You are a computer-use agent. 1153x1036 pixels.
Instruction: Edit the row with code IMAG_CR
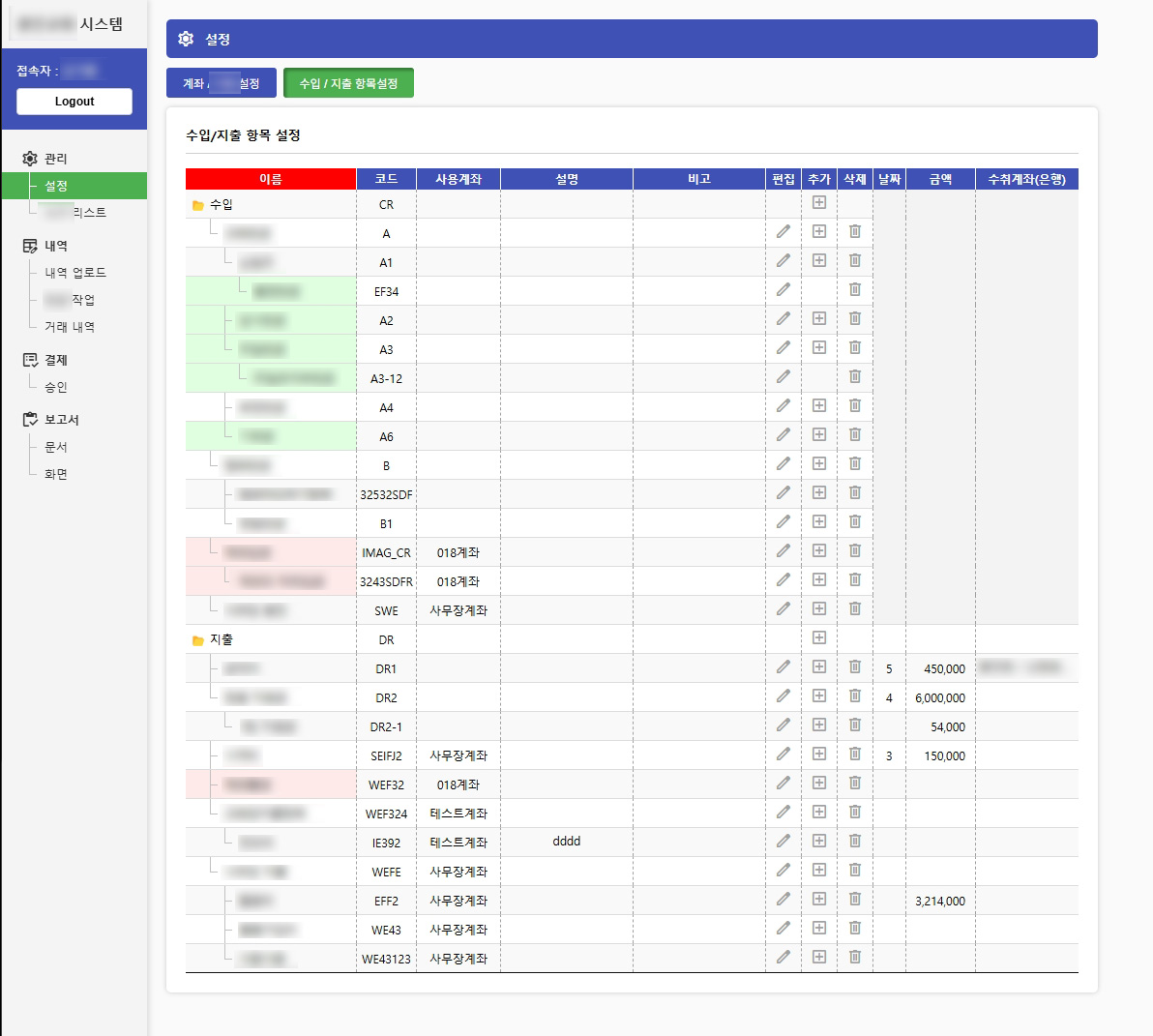click(783, 550)
